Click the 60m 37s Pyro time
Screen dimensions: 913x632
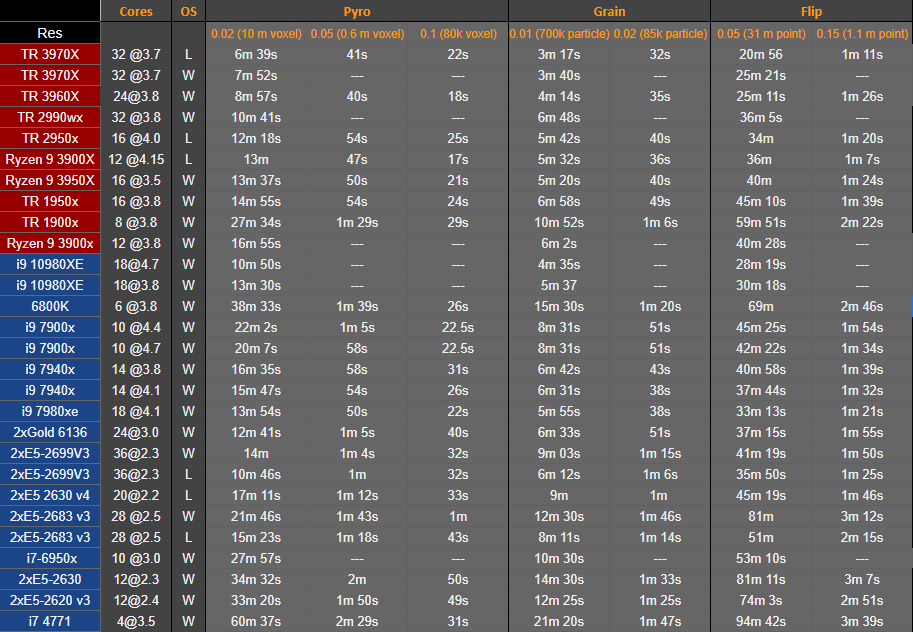coord(256,621)
